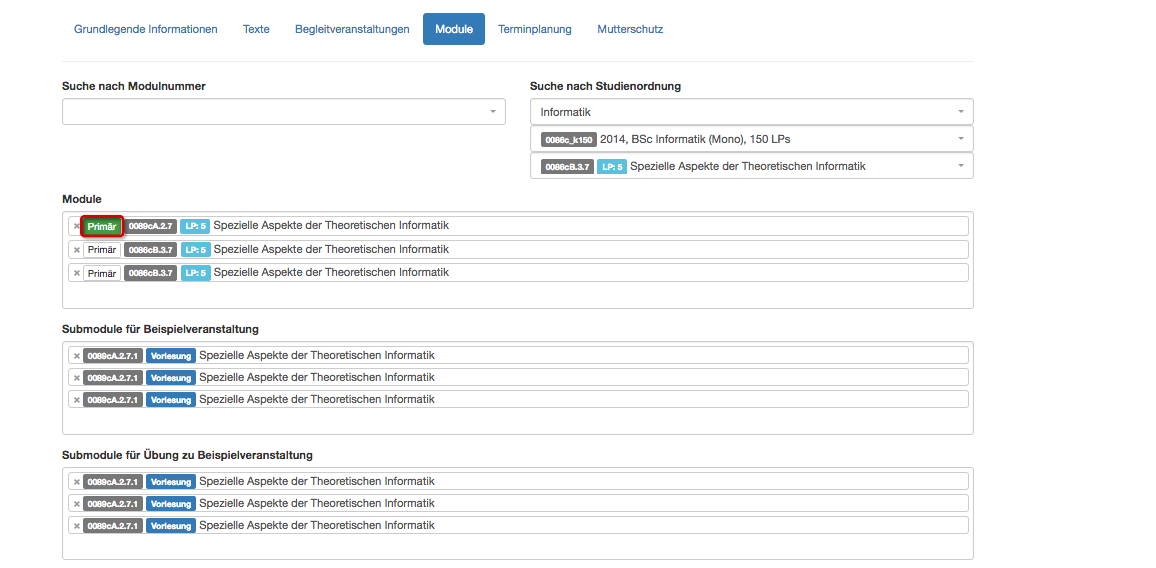The height and width of the screenshot is (568, 1156).
Task: Expand the 0086cB.3.7 module selection dropdown
Action: [x=751, y=166]
